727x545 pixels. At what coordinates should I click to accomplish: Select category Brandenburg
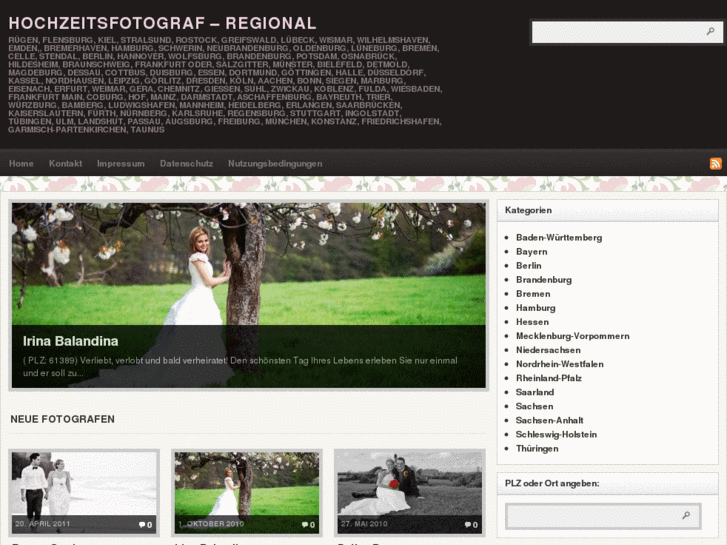544,280
